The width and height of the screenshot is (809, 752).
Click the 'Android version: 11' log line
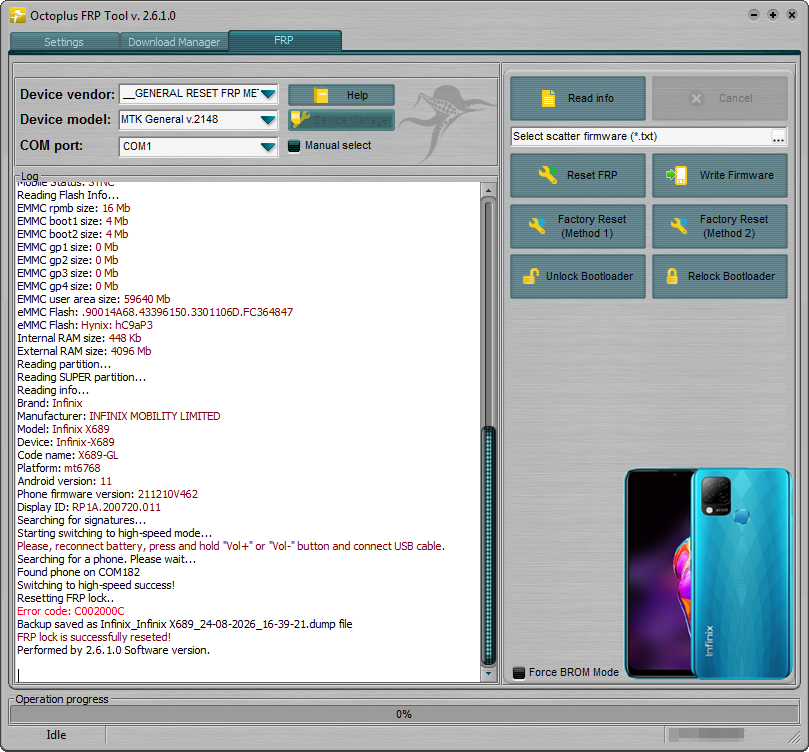[x=64, y=481]
